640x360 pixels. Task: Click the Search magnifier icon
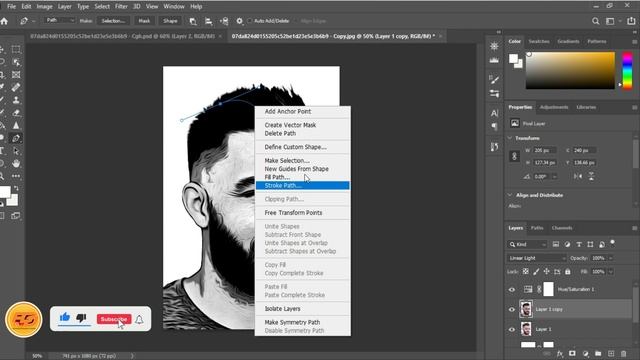pyautogui.click(x=596, y=21)
